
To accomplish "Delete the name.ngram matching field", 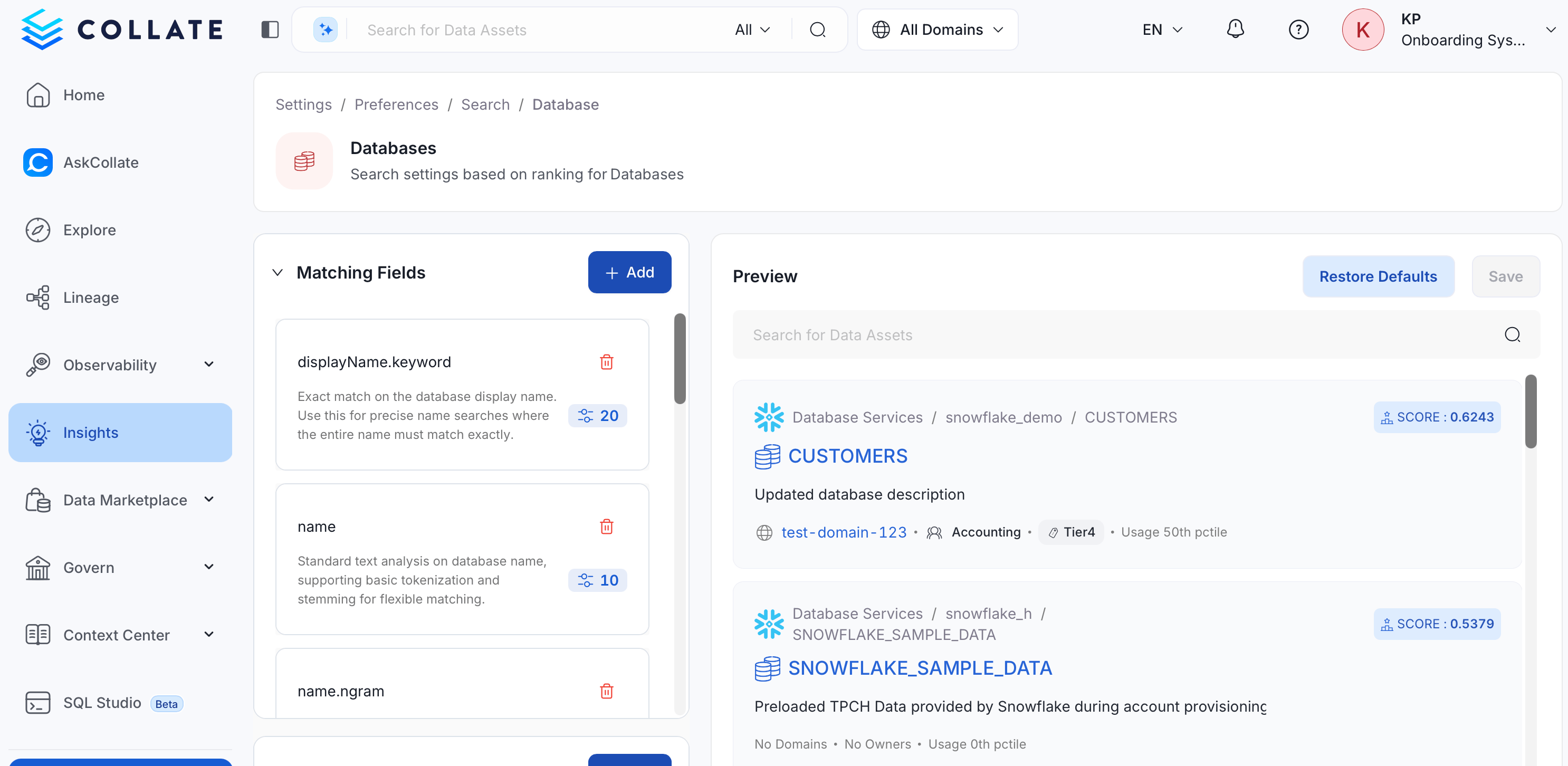I will pos(606,691).
